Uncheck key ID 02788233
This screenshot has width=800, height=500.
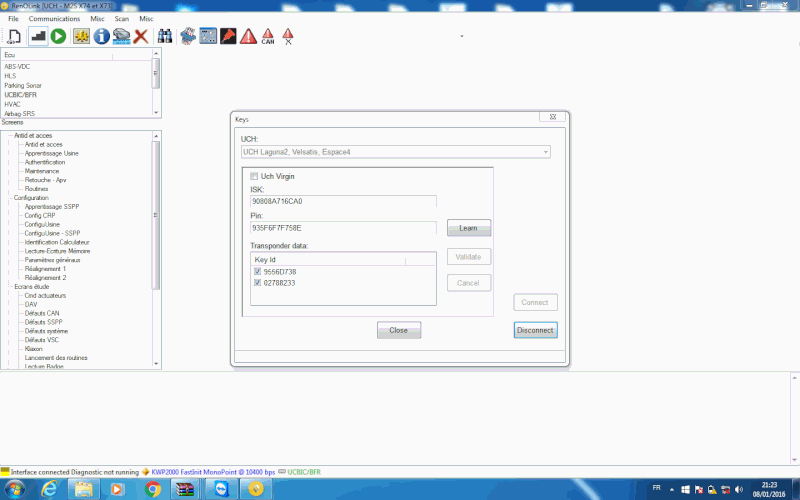click(258, 282)
